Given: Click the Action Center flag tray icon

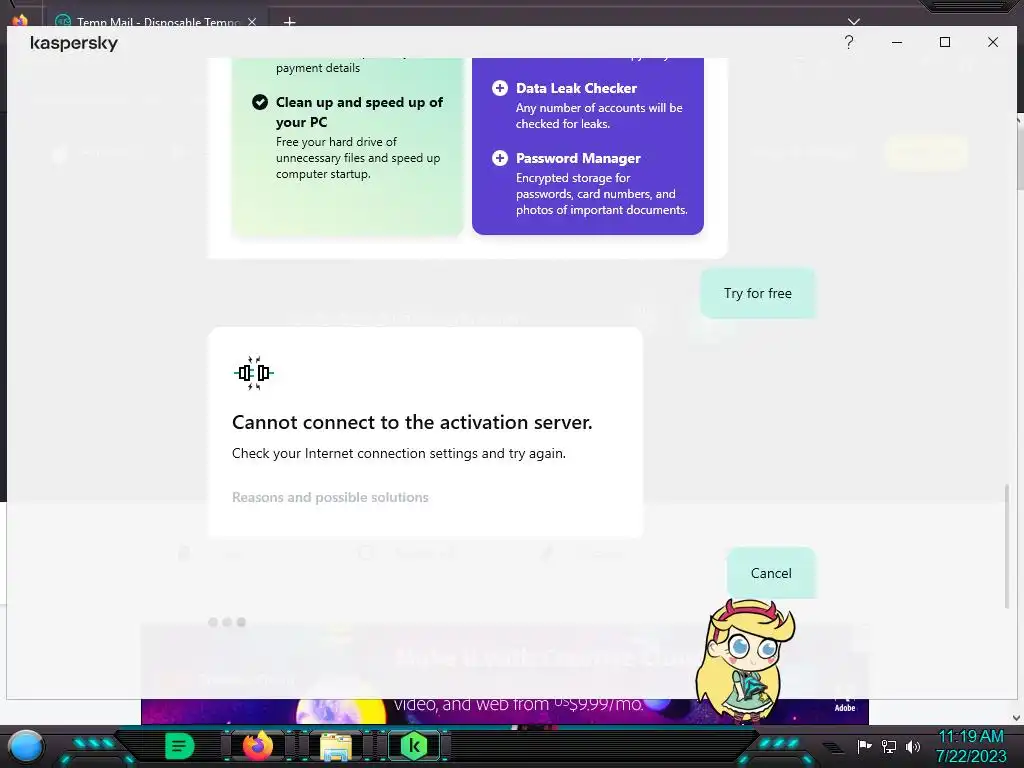Looking at the screenshot, I should 865,746.
